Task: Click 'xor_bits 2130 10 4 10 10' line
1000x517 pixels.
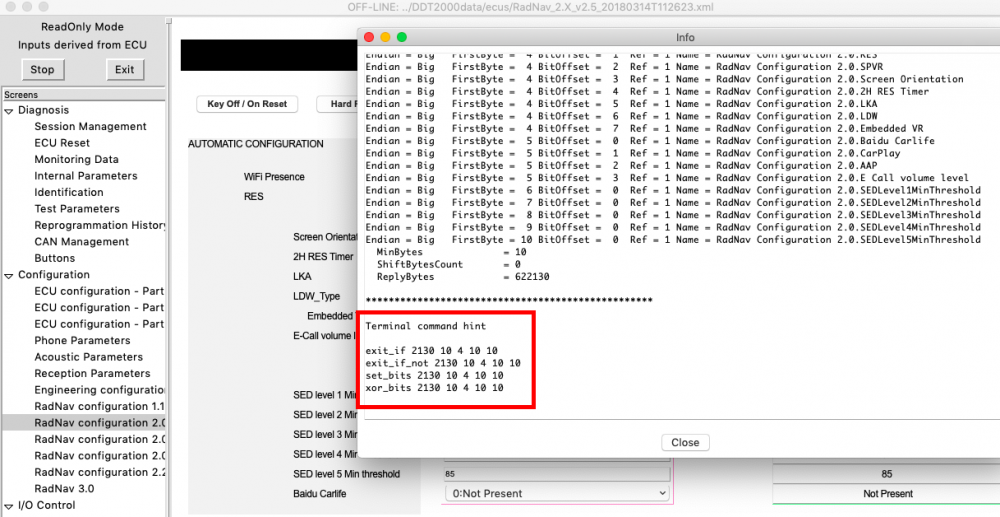Action: point(434,388)
